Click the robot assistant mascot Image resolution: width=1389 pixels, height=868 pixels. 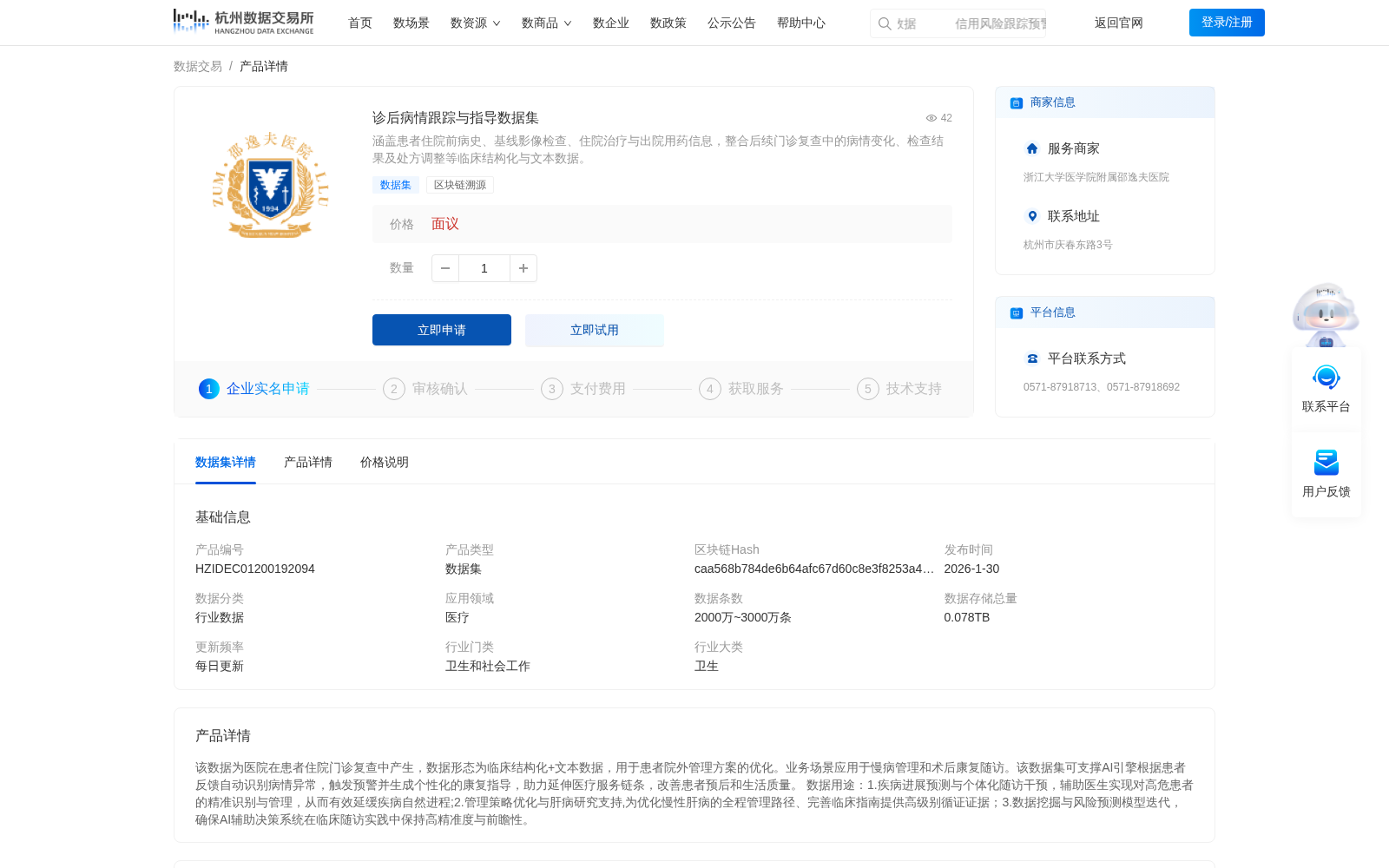[x=1326, y=314]
